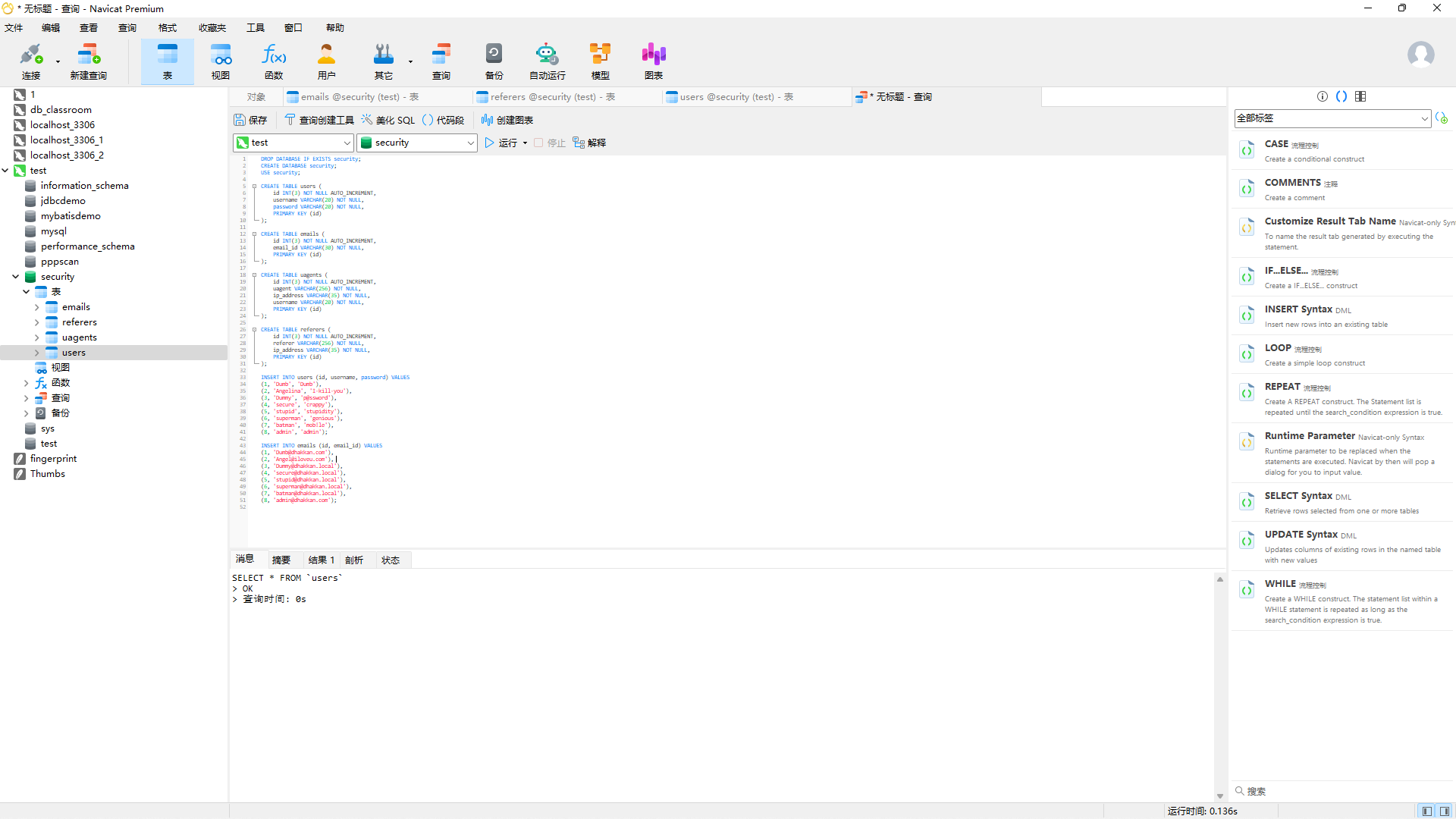Collapse the security database node

point(16,277)
